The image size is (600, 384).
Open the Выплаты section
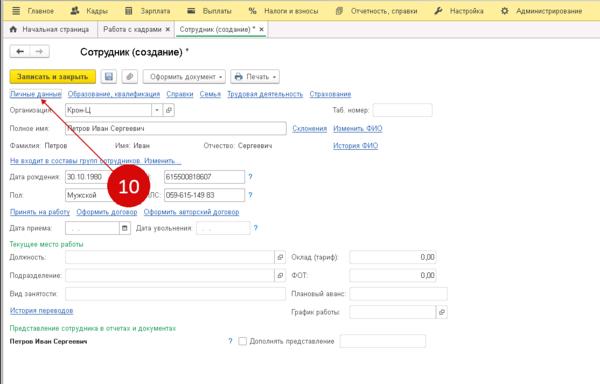click(x=209, y=11)
